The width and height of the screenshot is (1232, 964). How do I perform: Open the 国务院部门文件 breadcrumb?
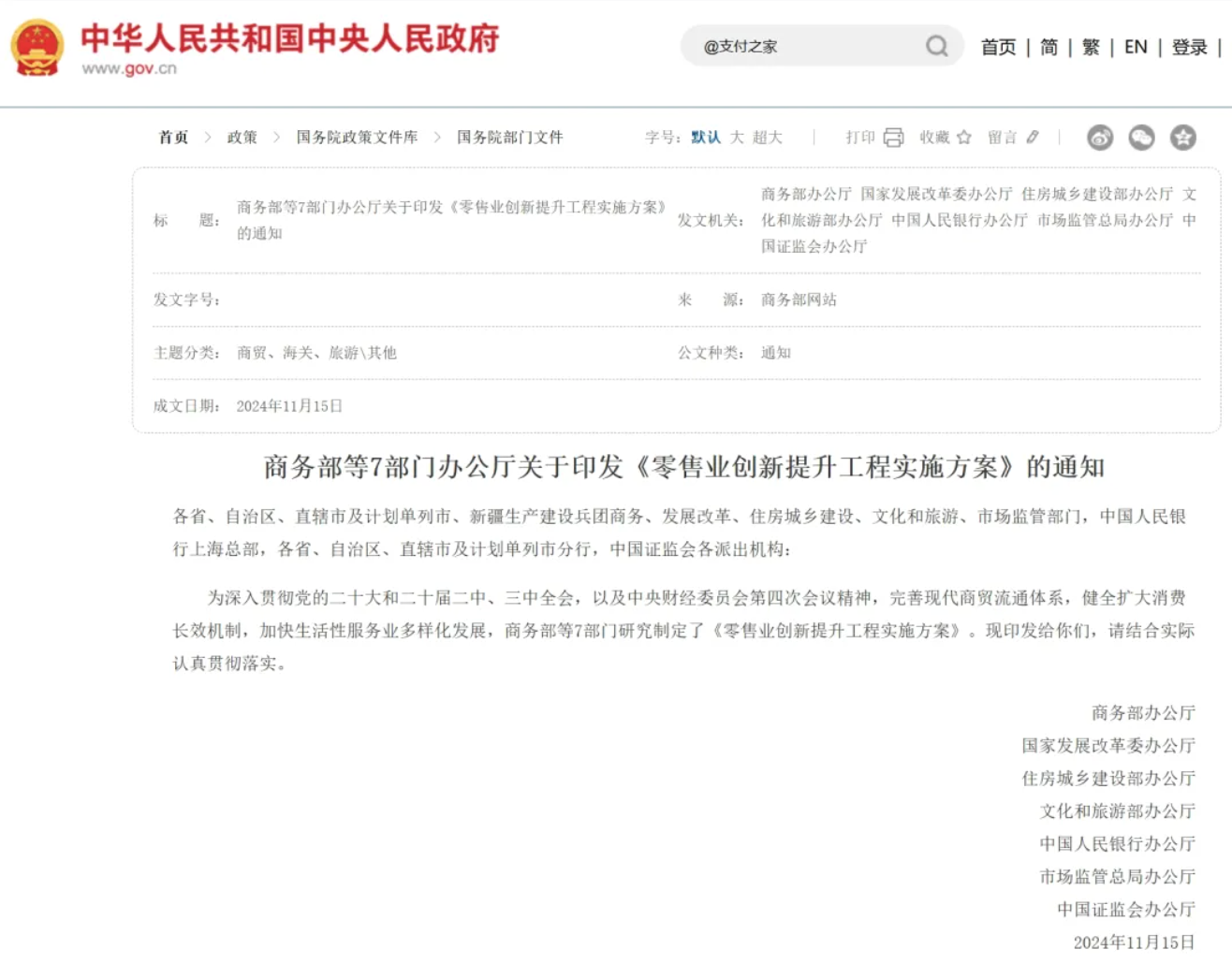pos(509,138)
